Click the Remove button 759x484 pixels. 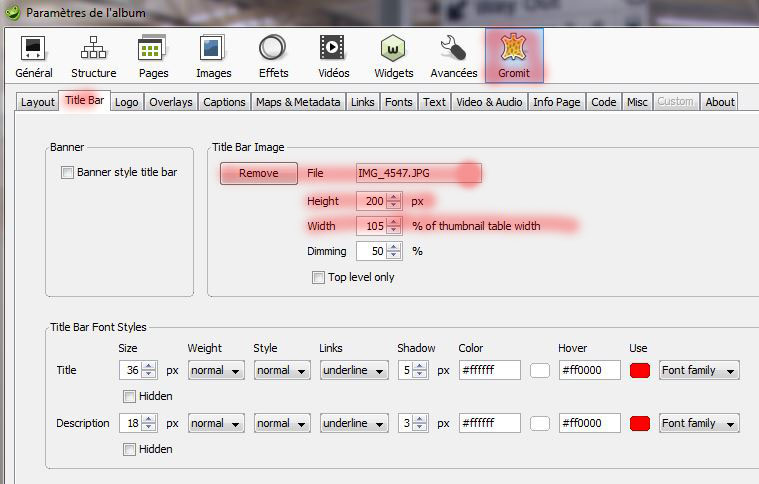click(258, 173)
